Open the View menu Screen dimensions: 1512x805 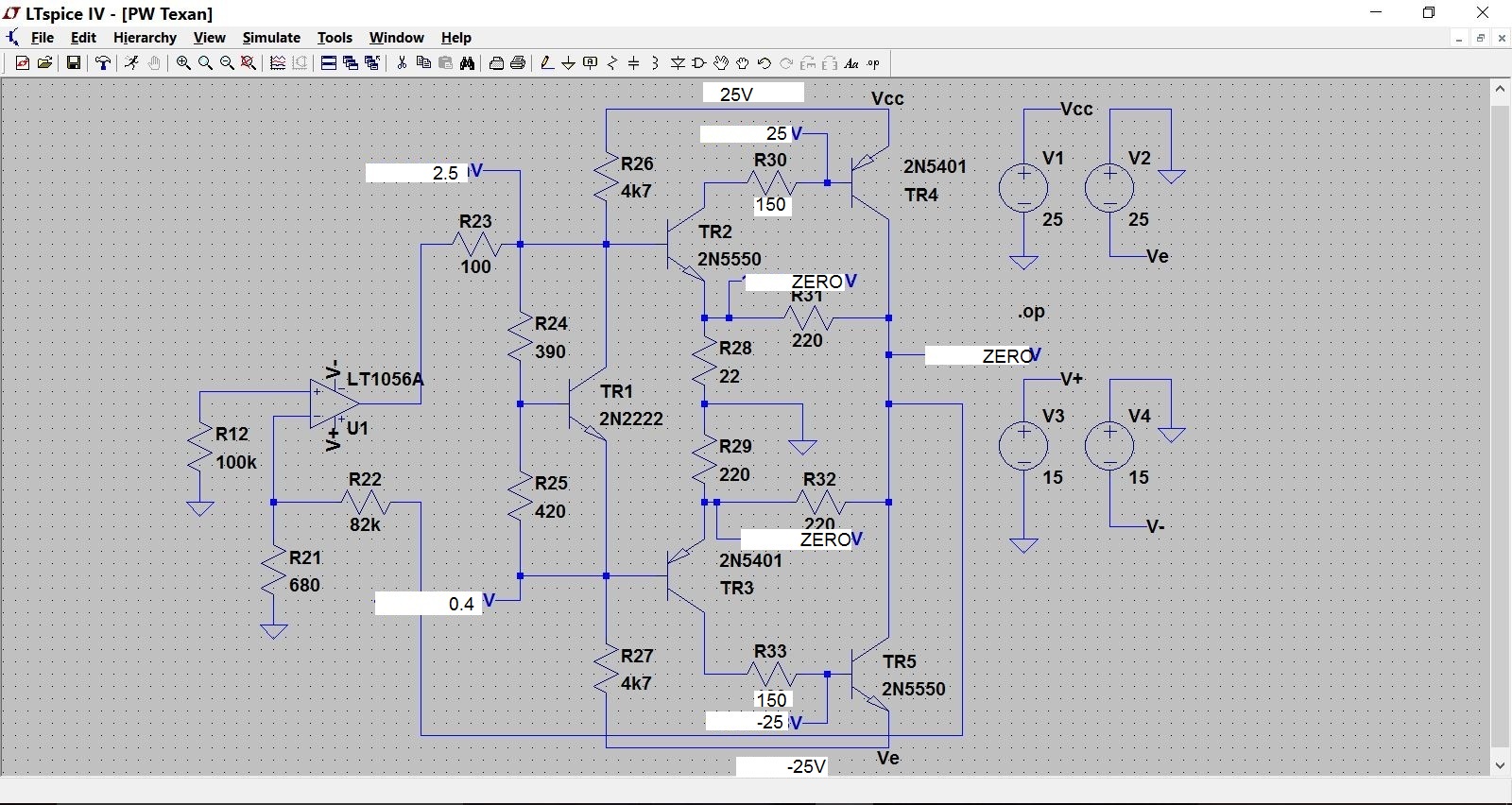(209, 38)
